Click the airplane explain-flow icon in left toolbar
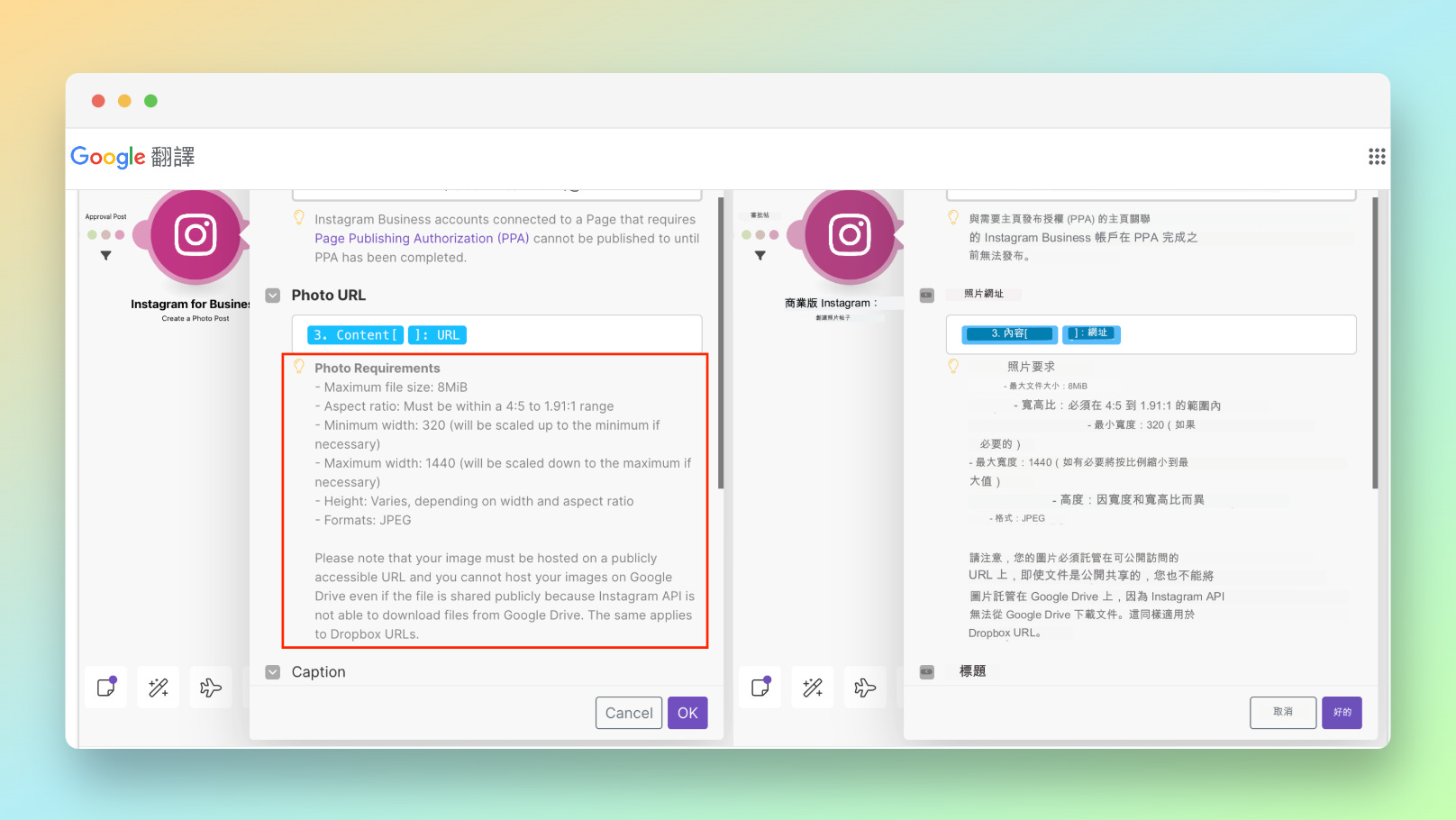Screen dimensions: 1456x820 click(x=211, y=688)
